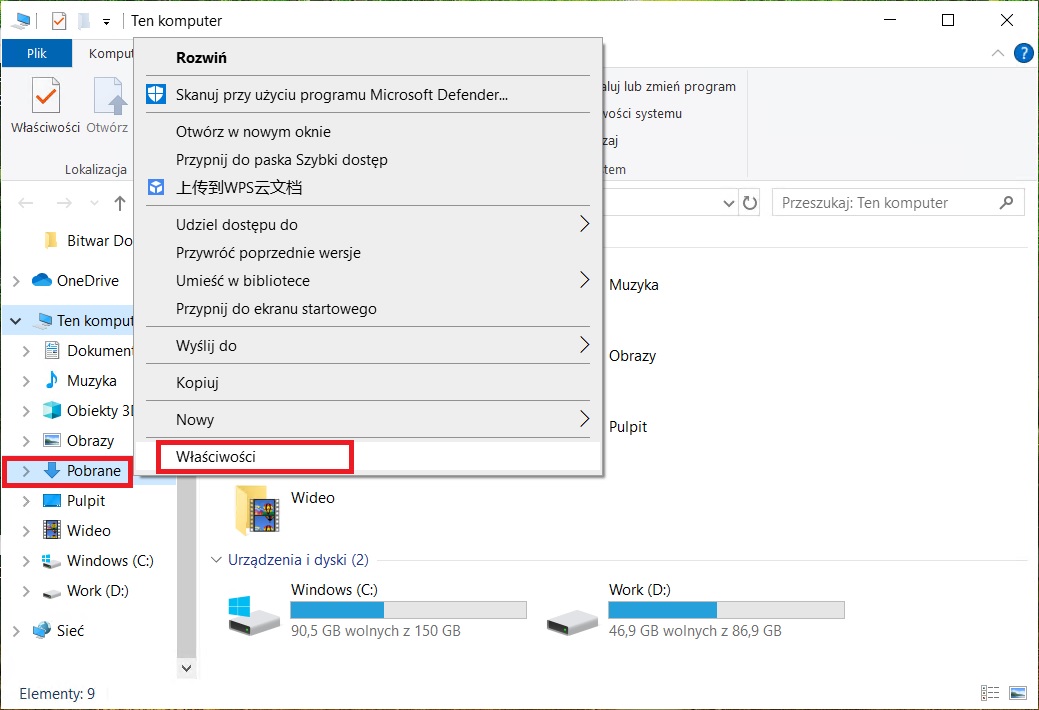Screen dimensions: 1039x710
Task: Select Właściwości in the context menu
Action: pos(216,456)
